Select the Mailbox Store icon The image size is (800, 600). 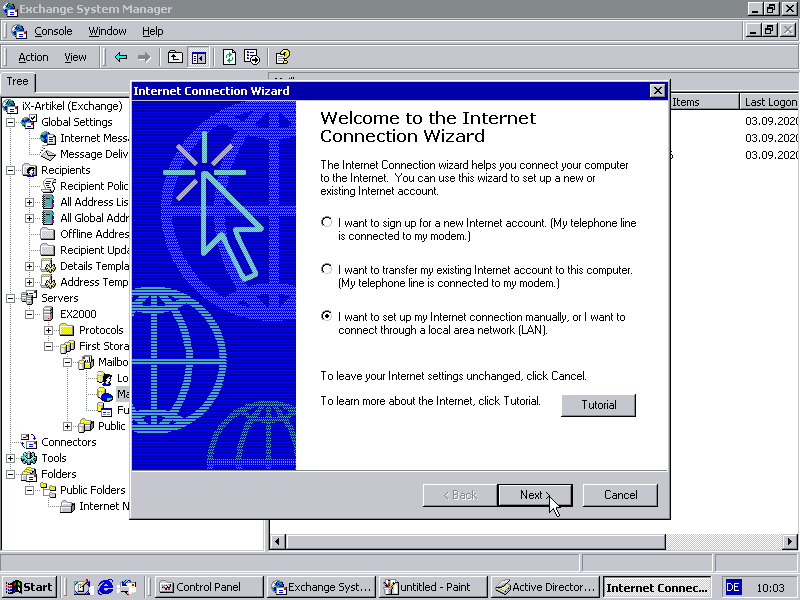[x=86, y=362]
